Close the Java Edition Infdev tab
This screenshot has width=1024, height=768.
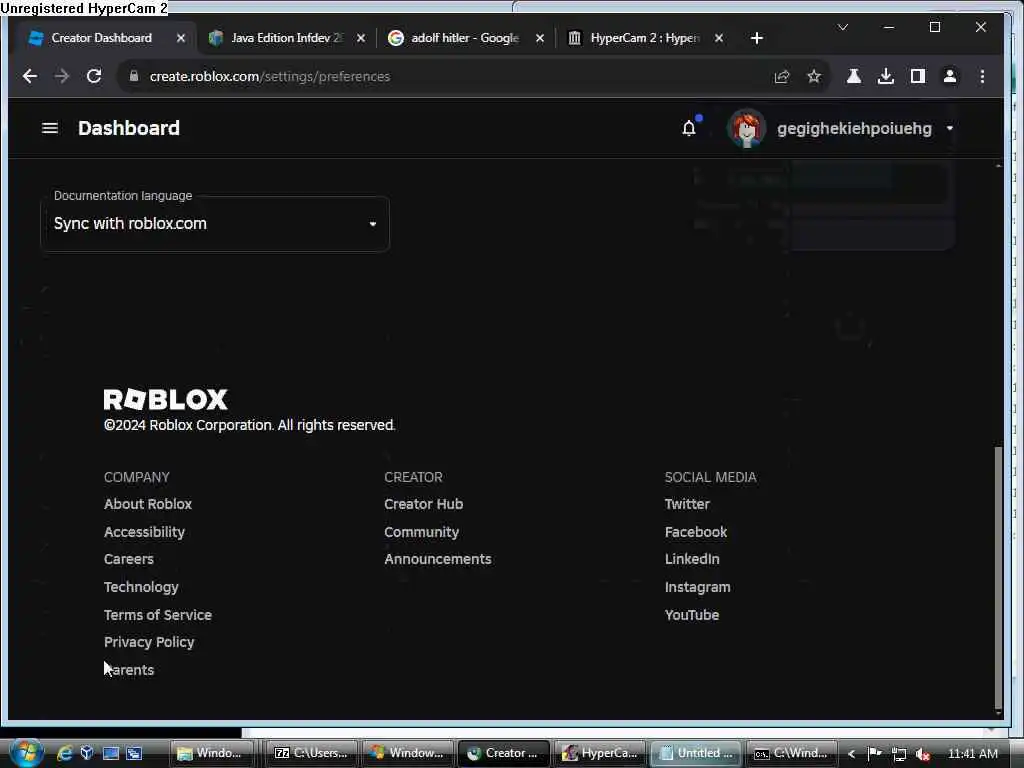360,38
